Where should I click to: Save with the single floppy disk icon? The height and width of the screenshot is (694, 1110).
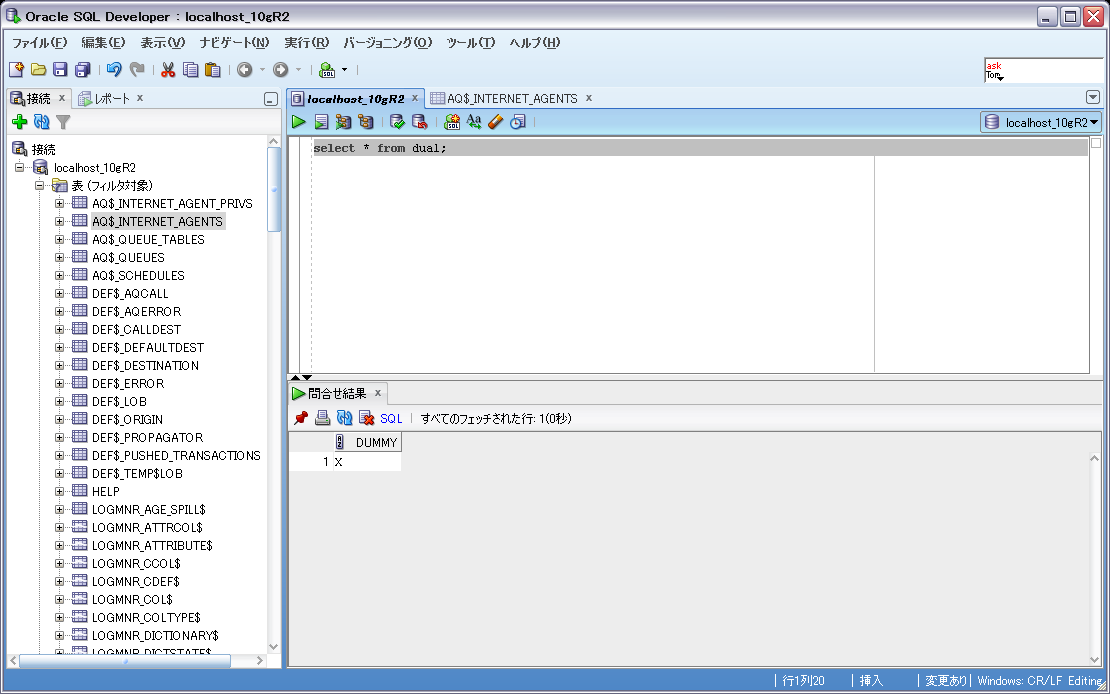(x=60, y=69)
